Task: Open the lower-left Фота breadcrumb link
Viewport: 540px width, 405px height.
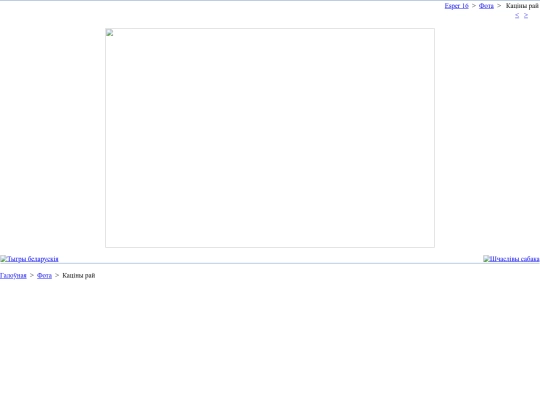Action: (x=44, y=276)
